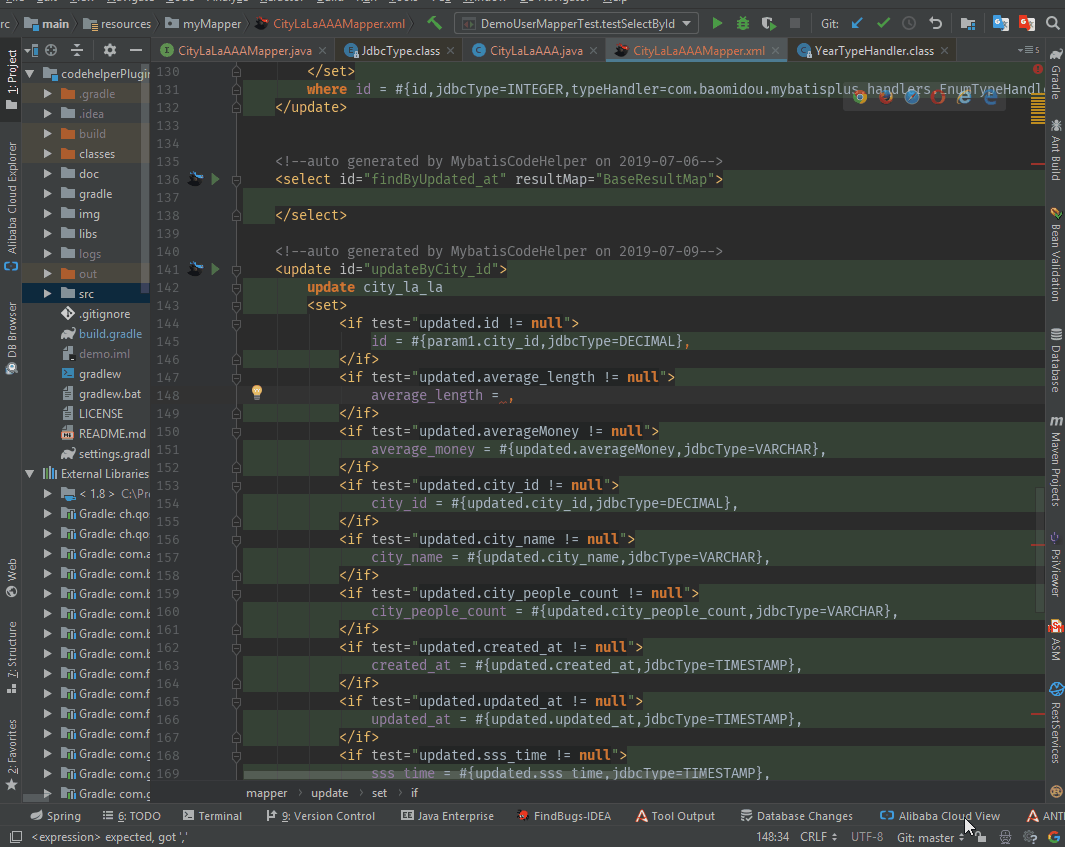
Task: Switch to YearTypeHandler.class tab
Action: click(x=873, y=50)
